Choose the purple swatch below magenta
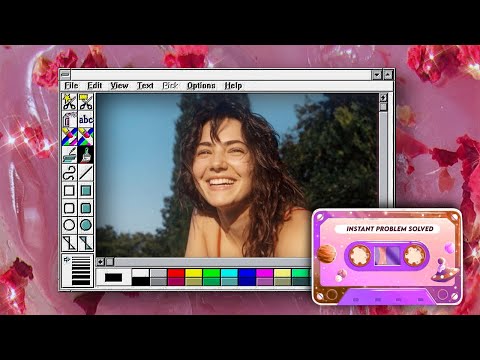This screenshot has height=360, width=480. tap(265, 282)
